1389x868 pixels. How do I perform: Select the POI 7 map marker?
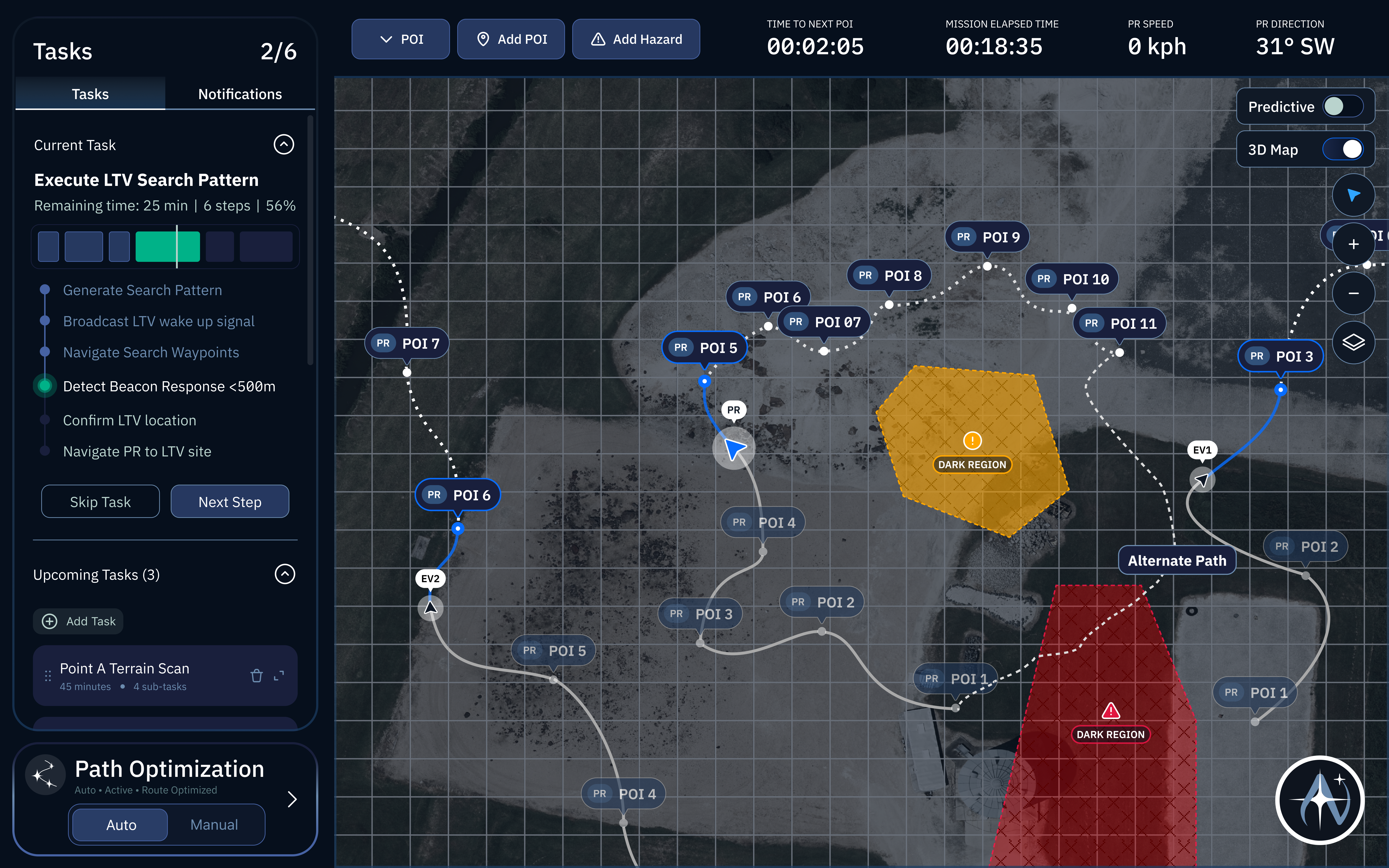pos(407,343)
